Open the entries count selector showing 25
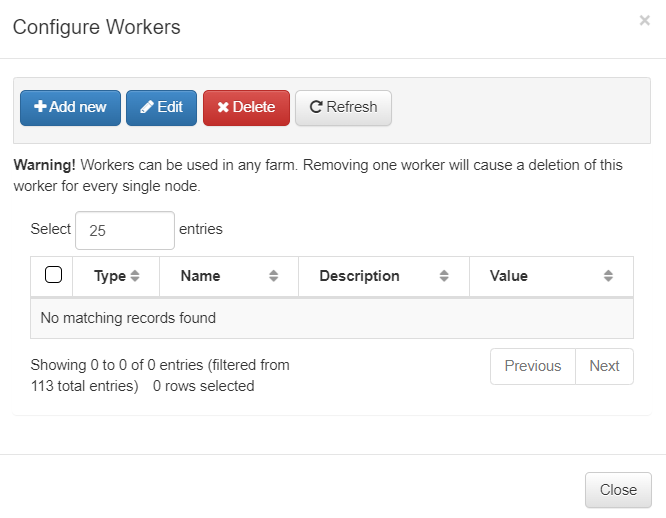 click(x=125, y=230)
